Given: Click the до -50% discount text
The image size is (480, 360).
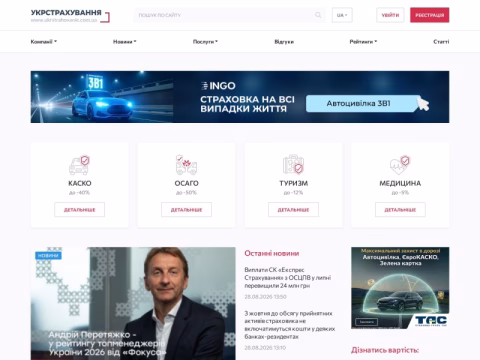Looking at the screenshot, I should point(186,193).
